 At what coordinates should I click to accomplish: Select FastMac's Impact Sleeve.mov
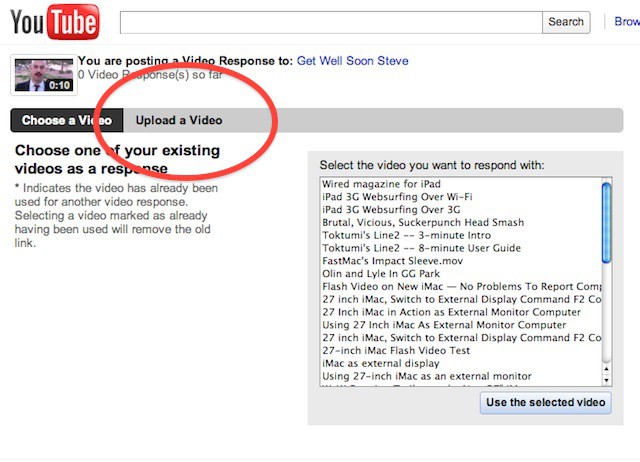460,261
